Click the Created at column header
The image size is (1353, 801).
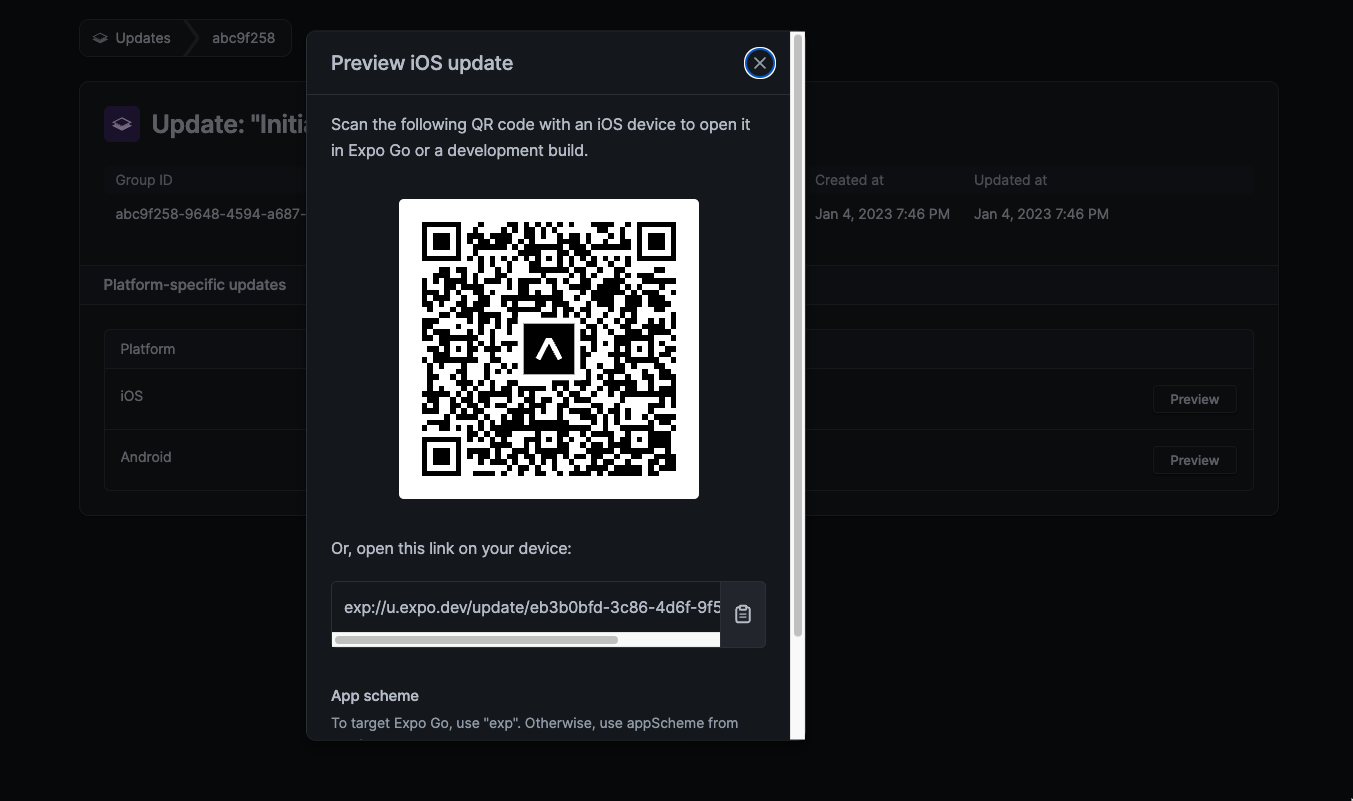tap(849, 180)
